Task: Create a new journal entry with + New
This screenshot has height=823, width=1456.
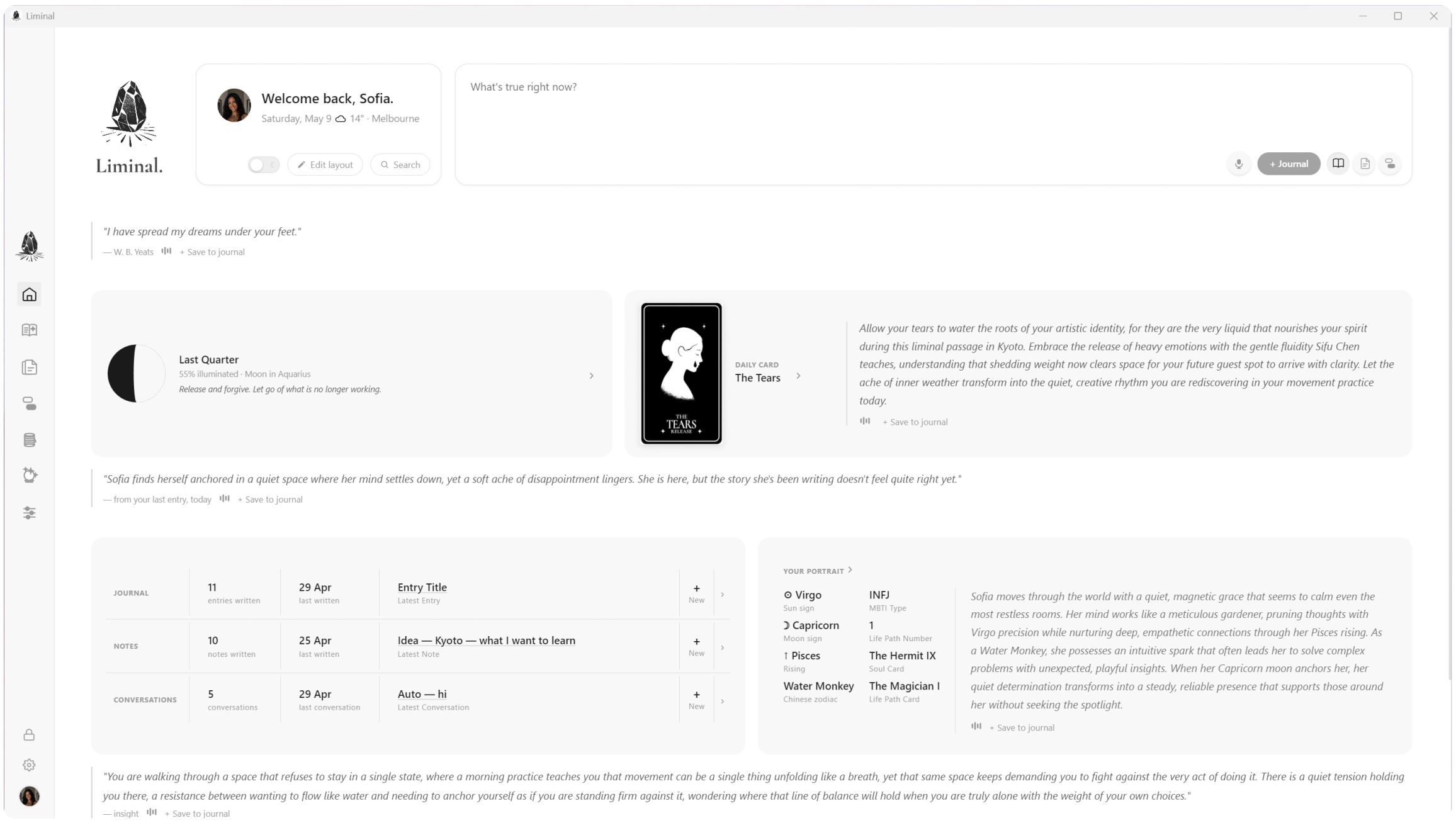Action: click(x=696, y=593)
